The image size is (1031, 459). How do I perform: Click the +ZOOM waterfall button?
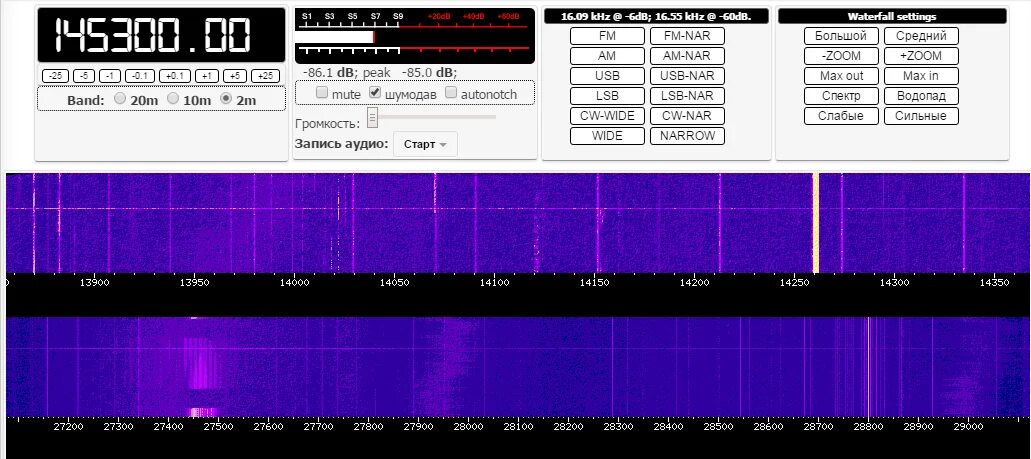point(921,56)
